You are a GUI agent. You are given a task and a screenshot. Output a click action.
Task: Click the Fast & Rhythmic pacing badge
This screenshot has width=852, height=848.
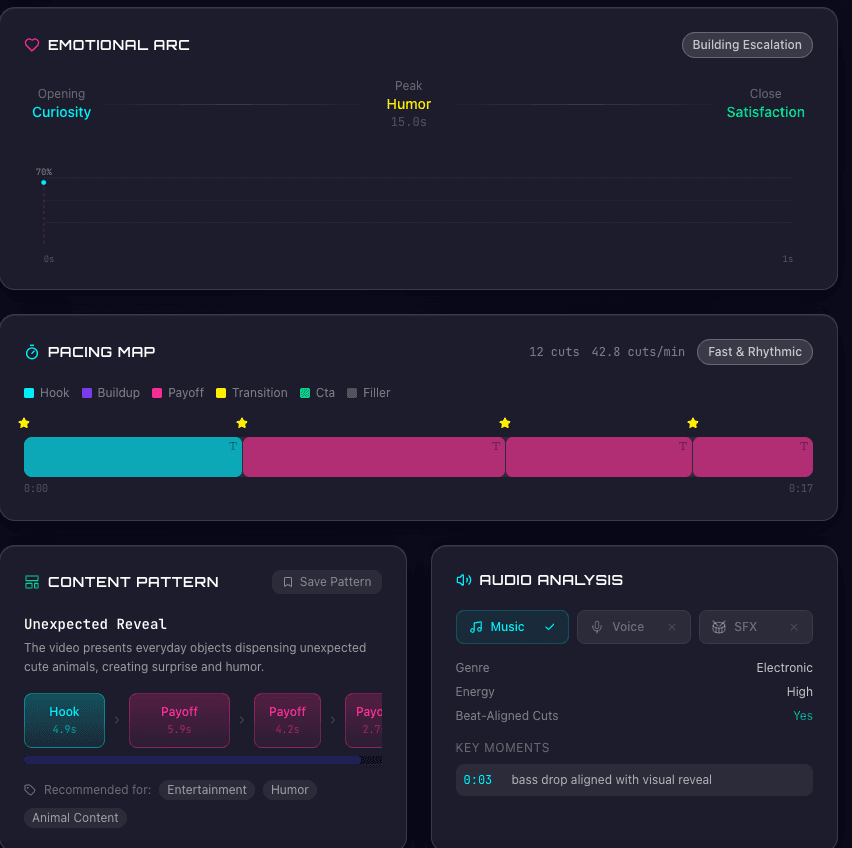(754, 352)
